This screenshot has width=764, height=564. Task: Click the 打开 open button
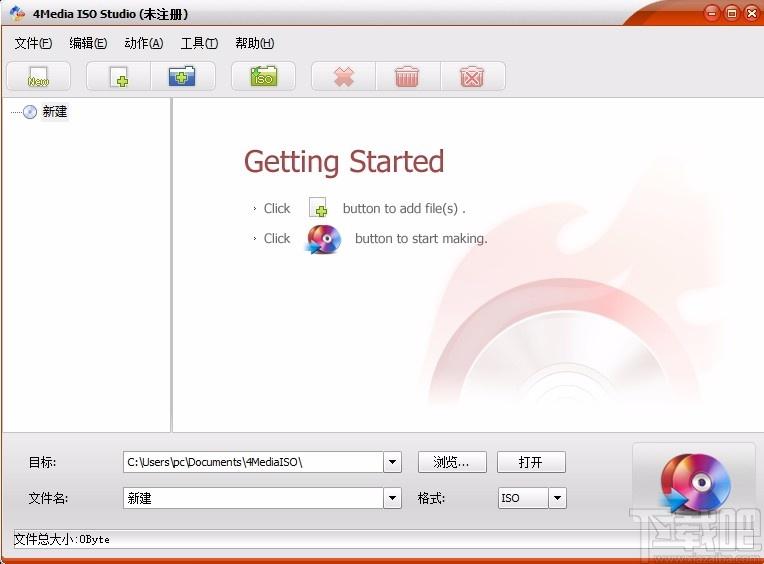[x=531, y=462]
